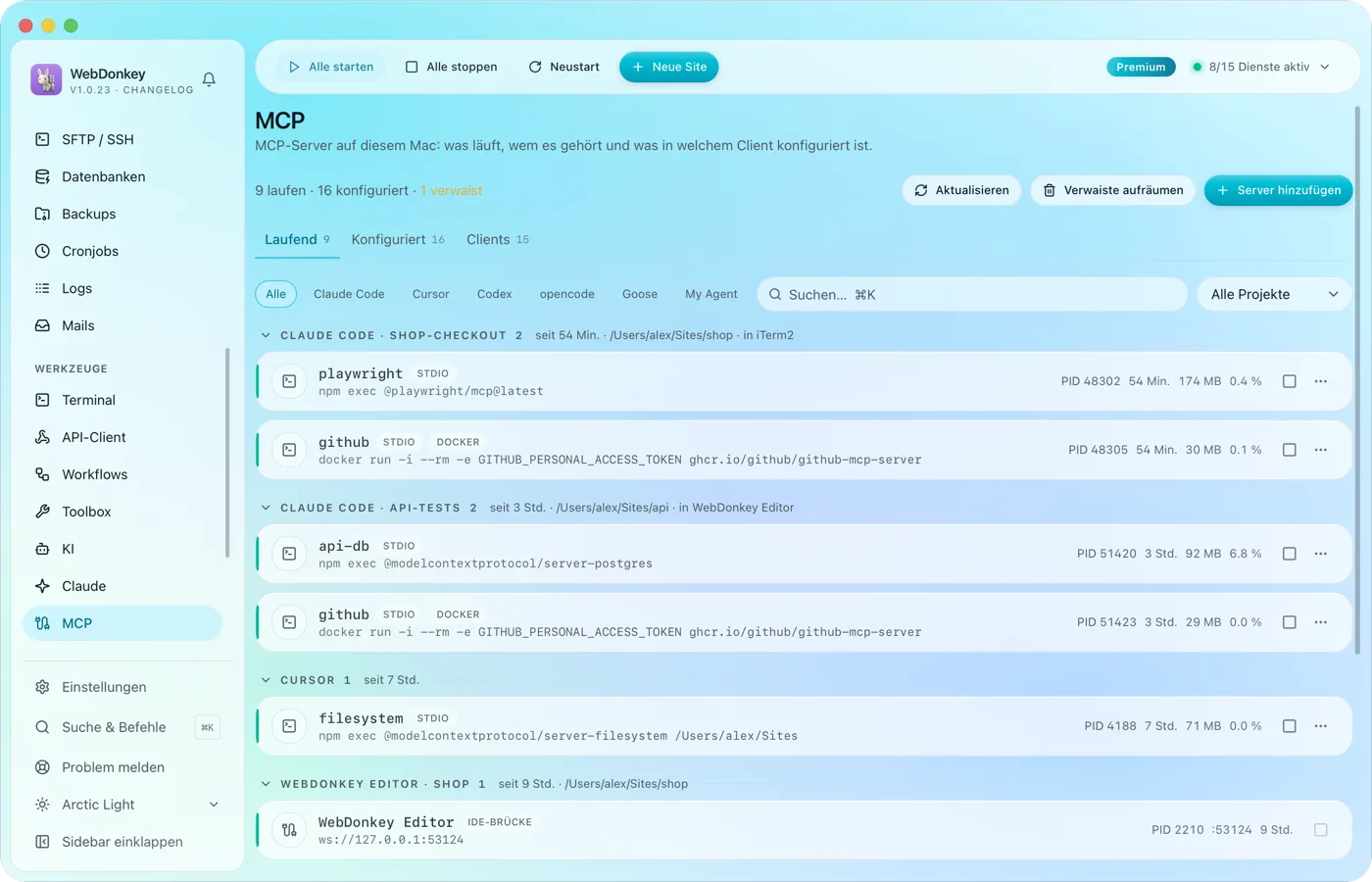This screenshot has height=882, width=1372.
Task: Click the WebDonkey app logo
Action: (x=46, y=79)
